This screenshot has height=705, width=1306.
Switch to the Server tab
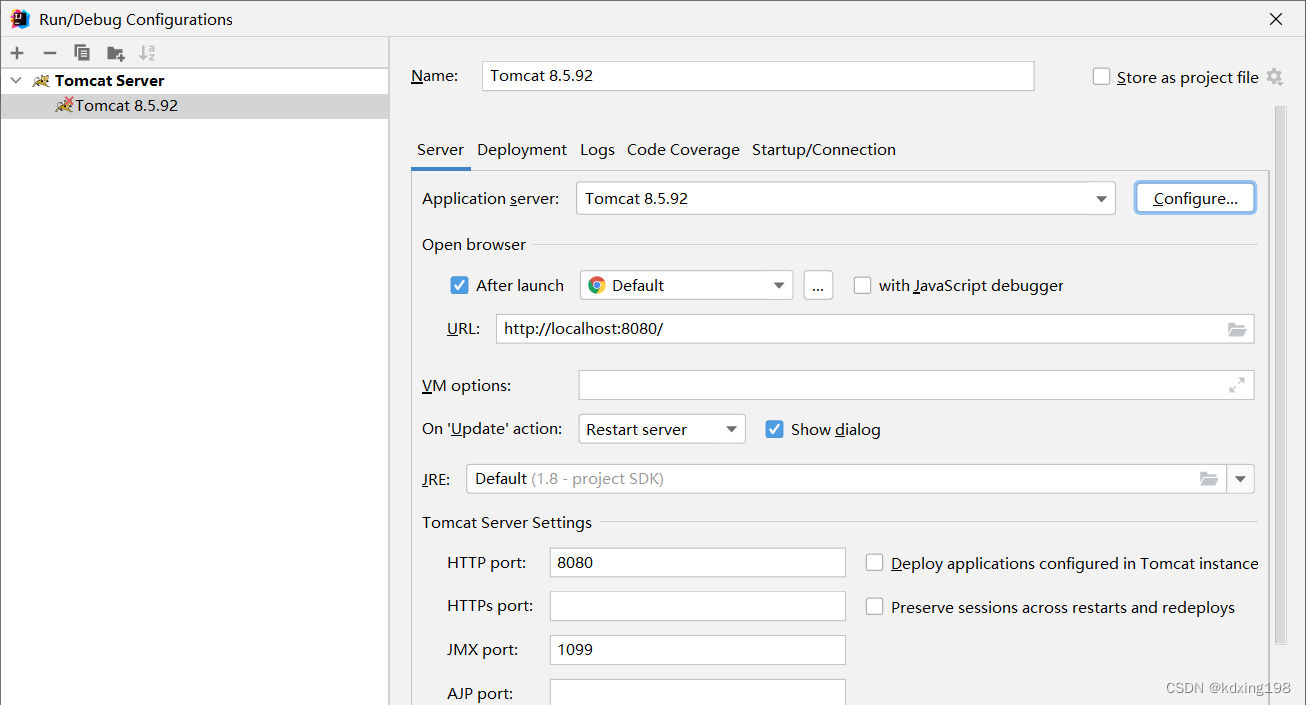pos(440,150)
